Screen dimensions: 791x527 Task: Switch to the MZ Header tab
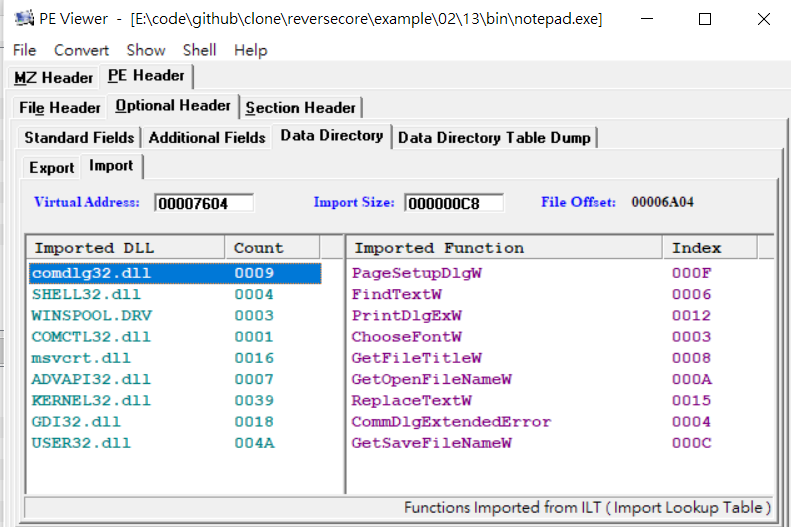pos(53,78)
